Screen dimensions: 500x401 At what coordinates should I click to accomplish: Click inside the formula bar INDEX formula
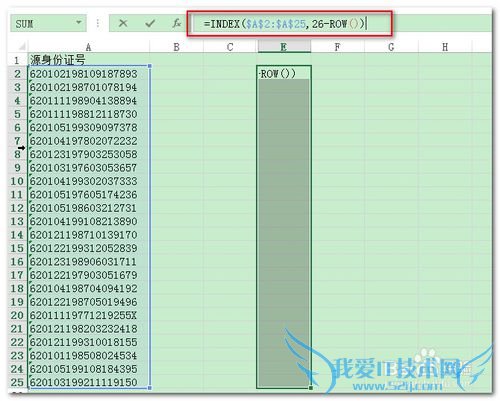point(284,24)
